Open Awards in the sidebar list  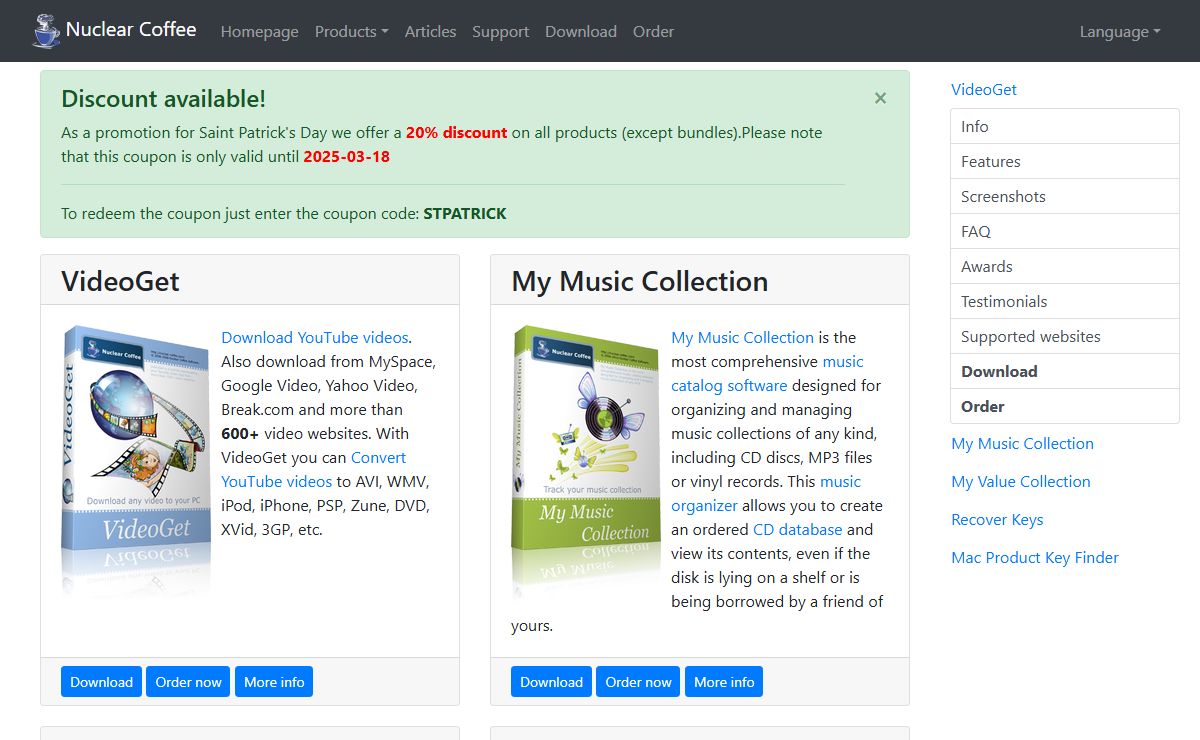[1065, 266]
